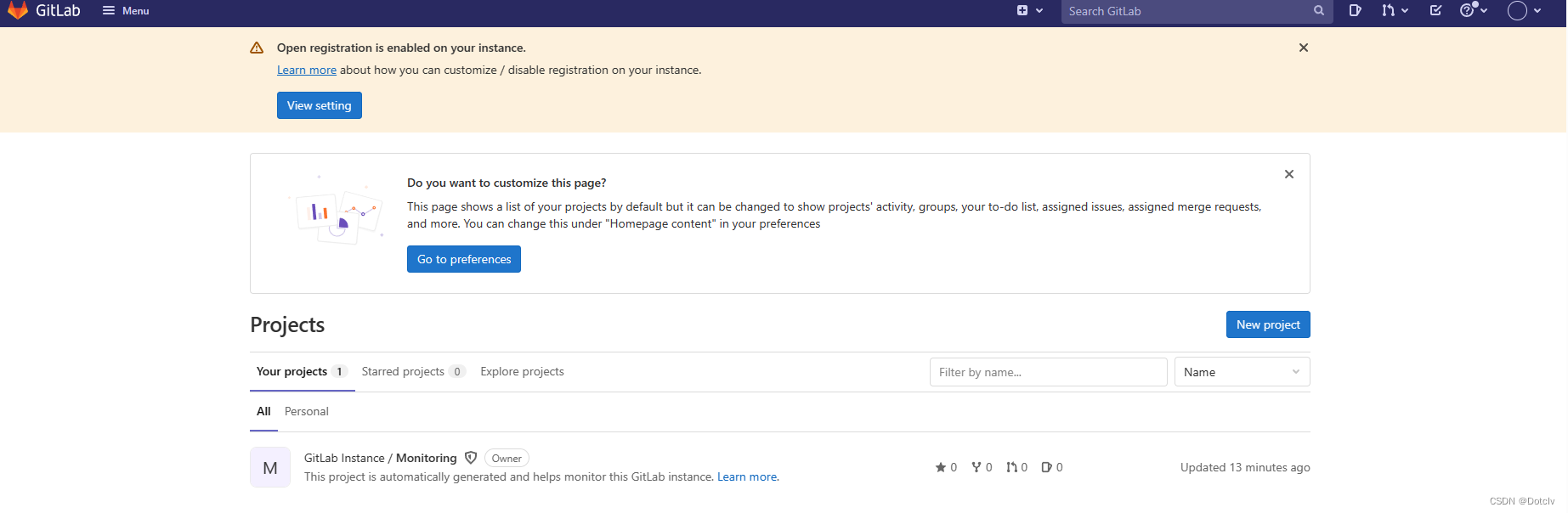Click the search magnifier icon
The width and height of the screenshot is (1568, 513).
pos(1319,11)
